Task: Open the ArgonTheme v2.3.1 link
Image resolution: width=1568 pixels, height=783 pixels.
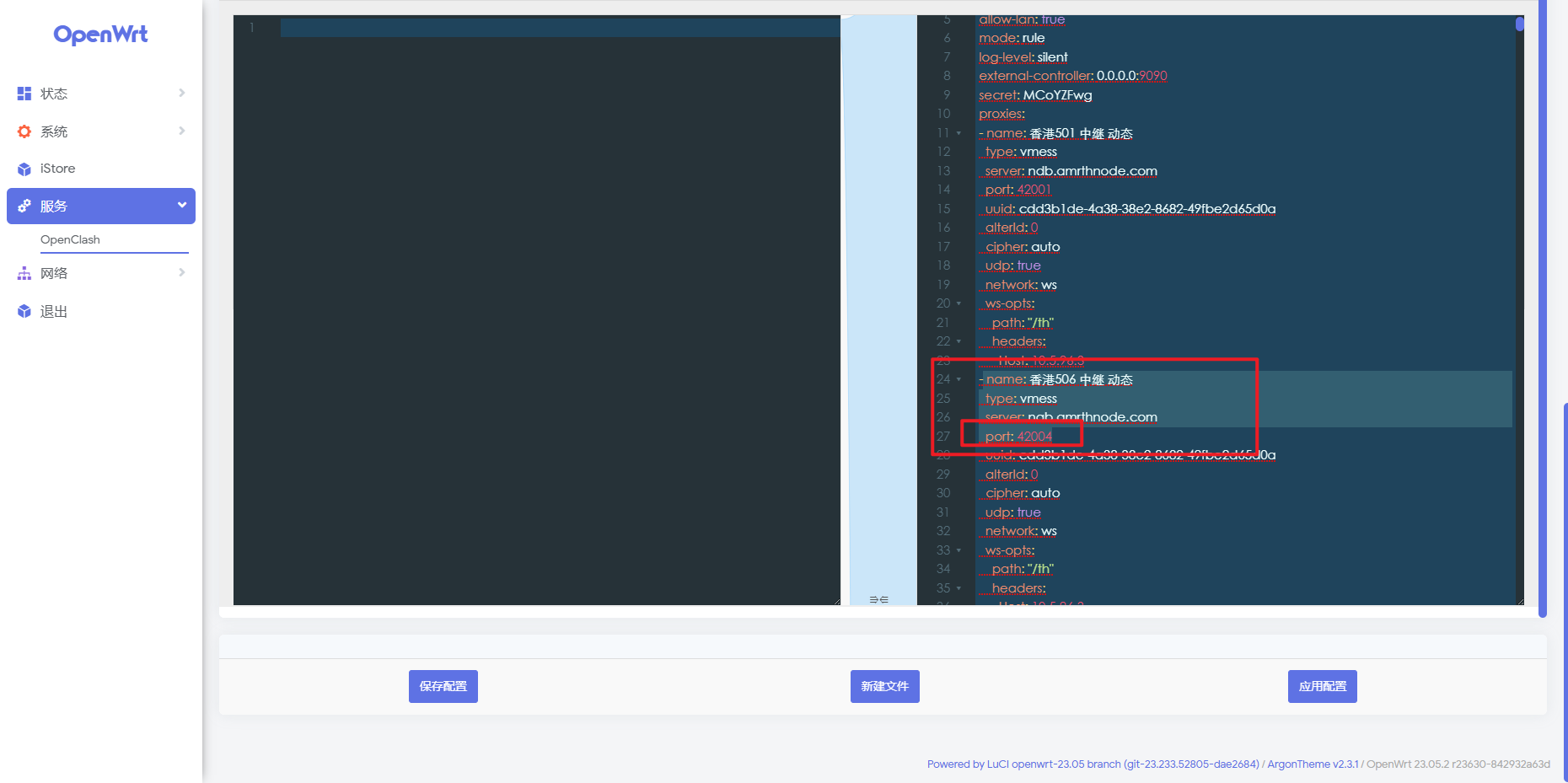Action: pos(1313,764)
